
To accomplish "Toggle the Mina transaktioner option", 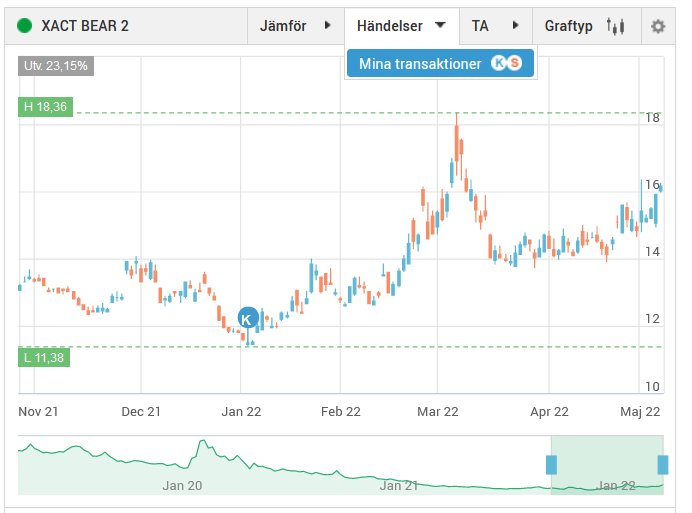I will (x=440, y=63).
